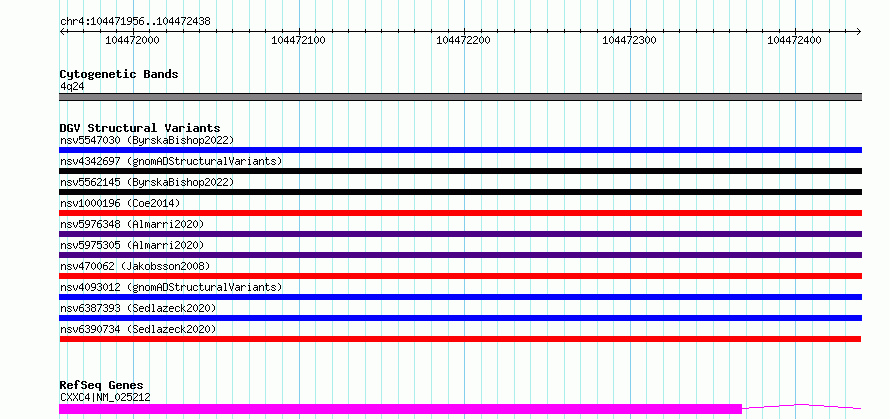The height and width of the screenshot is (419, 890).
Task: Select the red nsv6390734 variant bar
Action: click(x=460, y=339)
